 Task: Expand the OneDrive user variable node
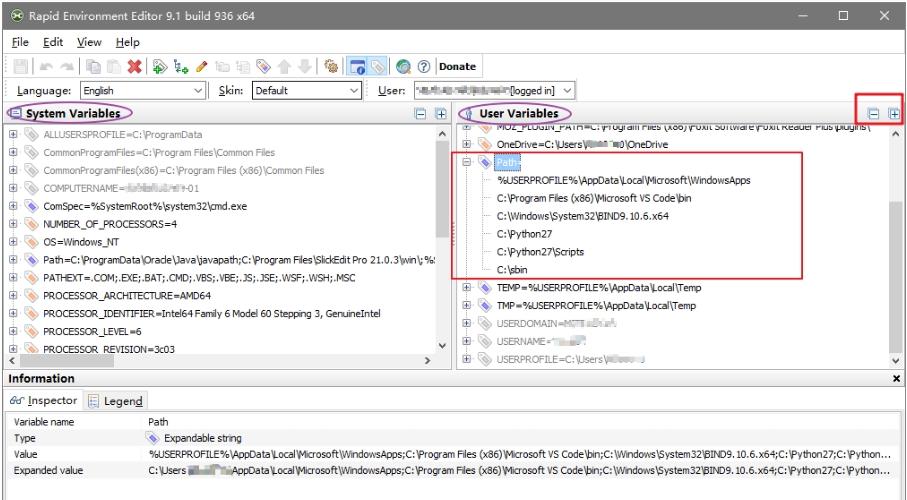[467, 144]
